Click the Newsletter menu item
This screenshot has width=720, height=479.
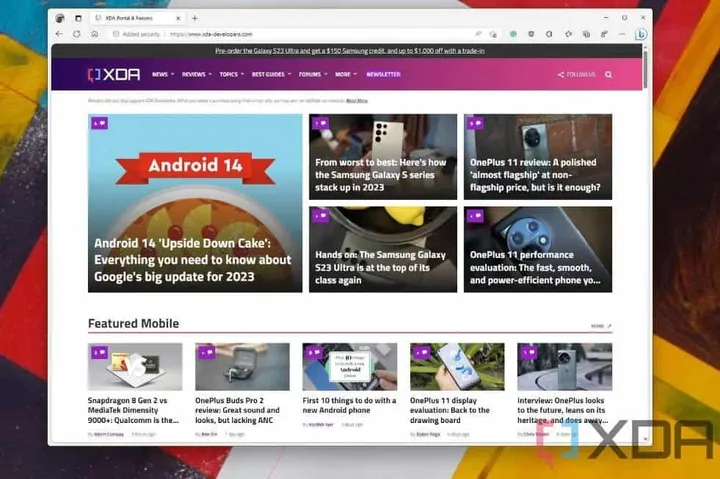pyautogui.click(x=383, y=74)
